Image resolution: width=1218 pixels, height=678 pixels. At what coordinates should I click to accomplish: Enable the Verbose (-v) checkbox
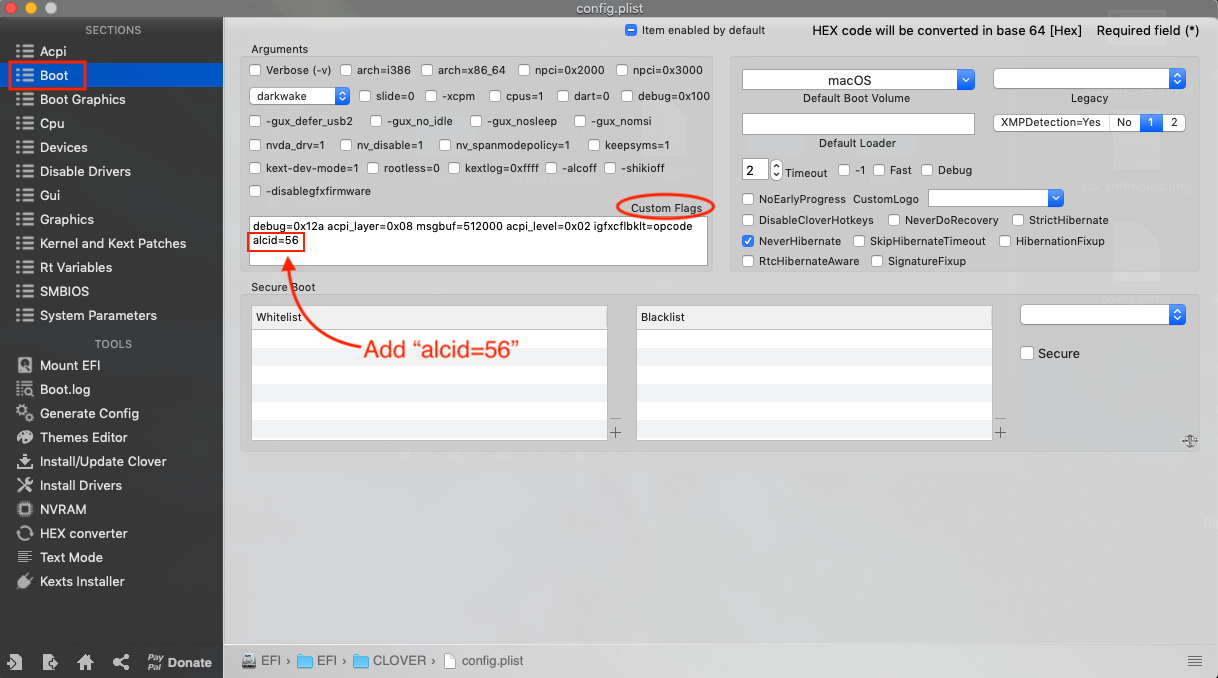click(x=256, y=70)
